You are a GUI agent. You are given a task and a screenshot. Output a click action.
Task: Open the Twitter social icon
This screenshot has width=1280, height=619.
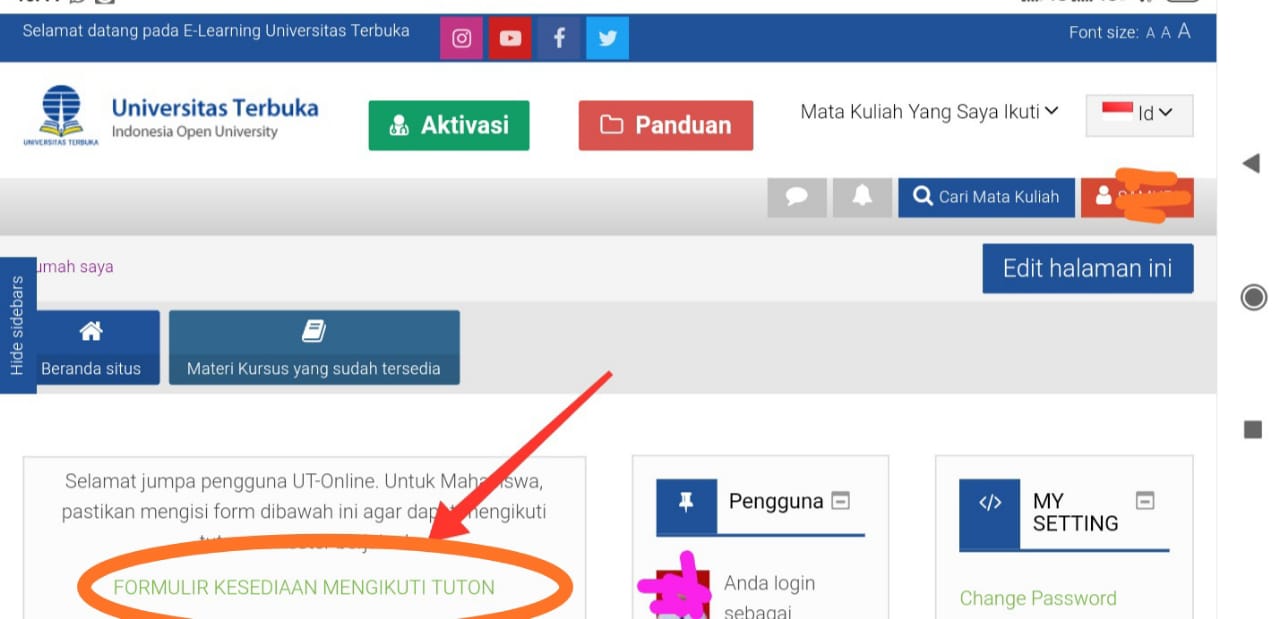click(607, 39)
